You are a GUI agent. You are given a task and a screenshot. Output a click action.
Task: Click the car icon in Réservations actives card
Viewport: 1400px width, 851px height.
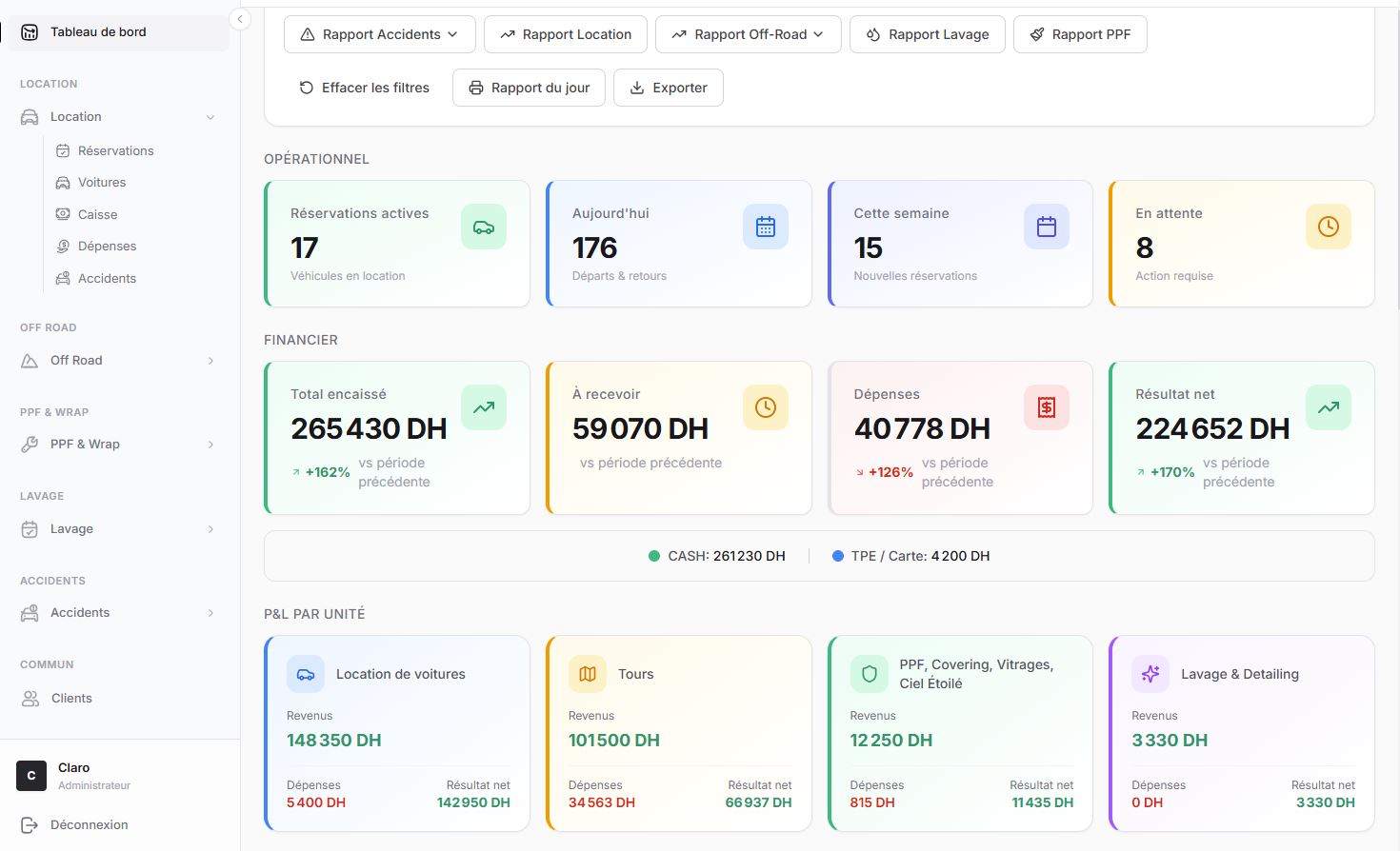(483, 227)
